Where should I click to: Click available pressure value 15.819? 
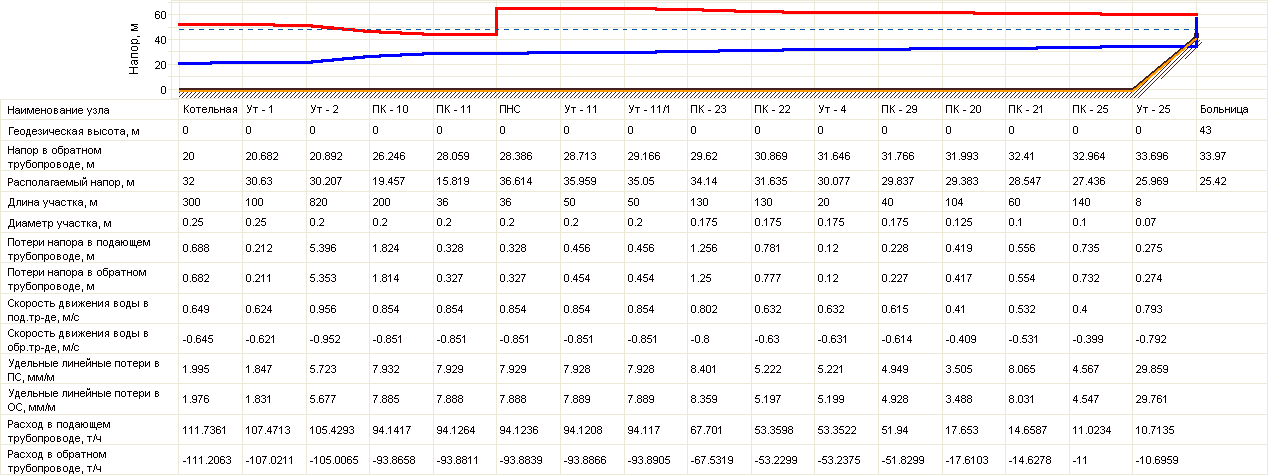tap(452, 183)
